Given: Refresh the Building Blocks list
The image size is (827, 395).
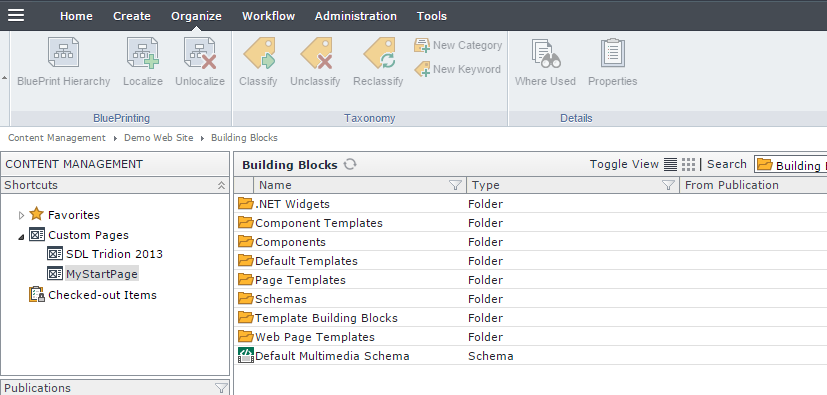Looking at the screenshot, I should (x=350, y=165).
